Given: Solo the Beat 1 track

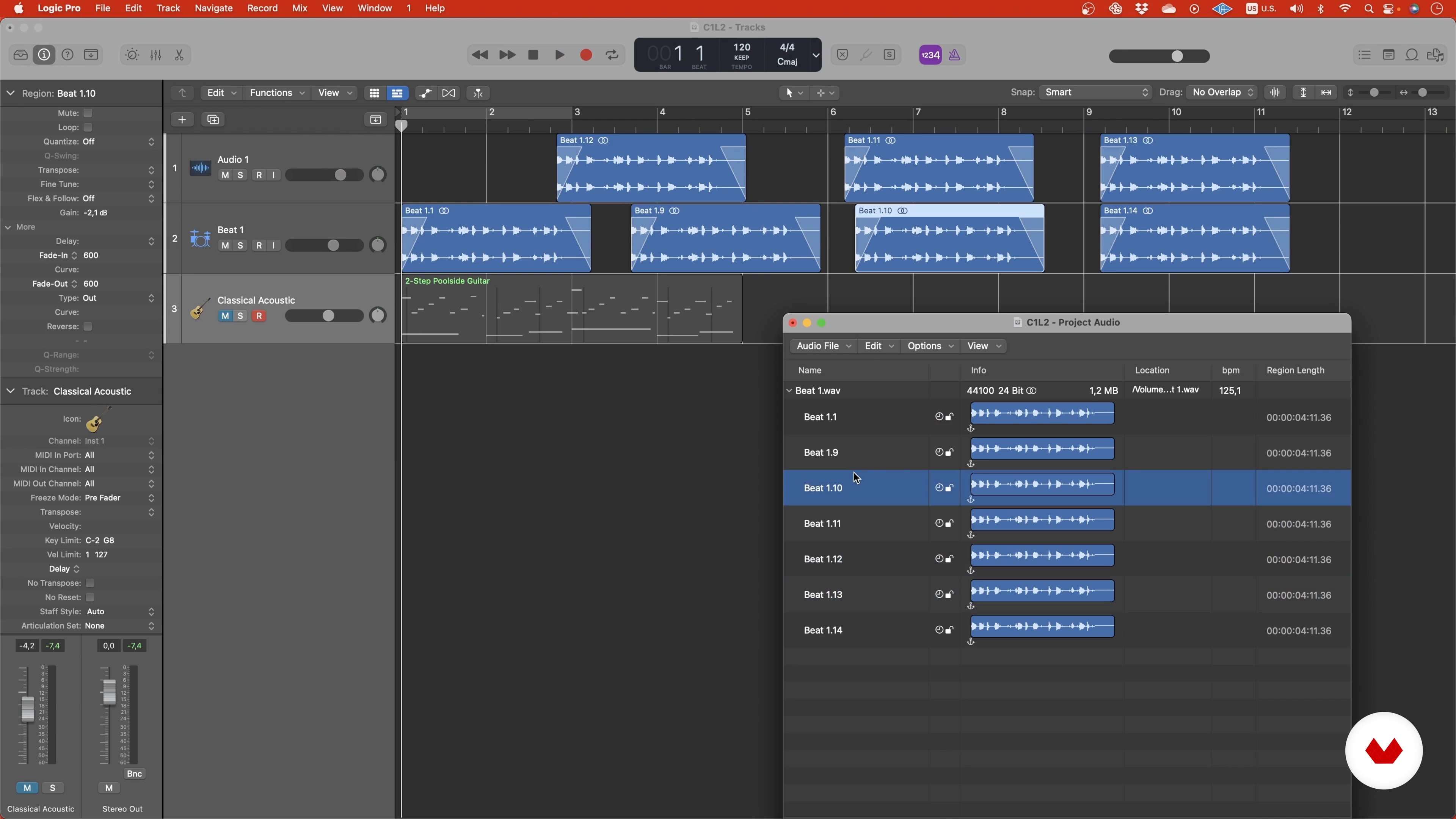Looking at the screenshot, I should 240,245.
